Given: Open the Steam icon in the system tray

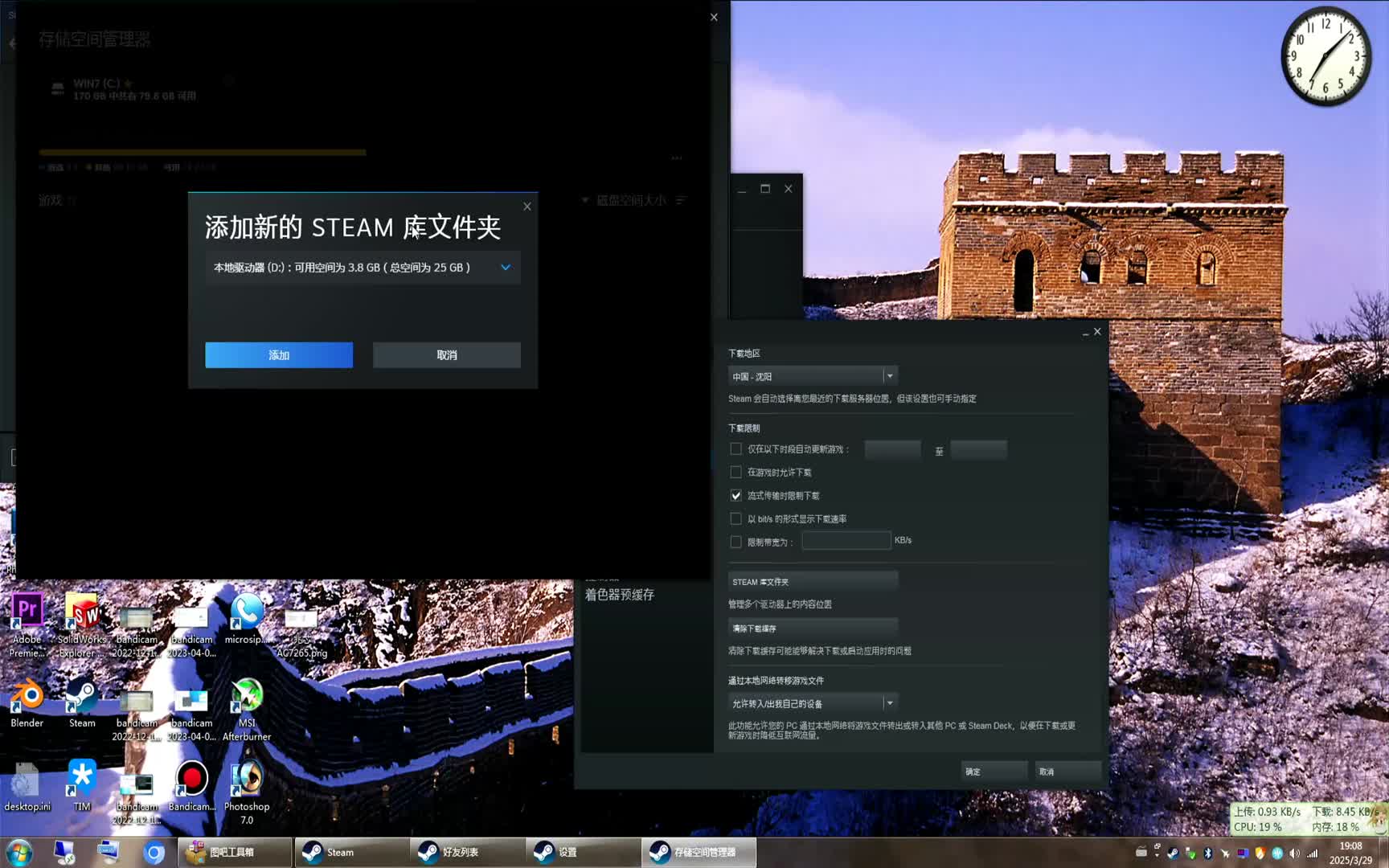Looking at the screenshot, I should click(1173, 854).
